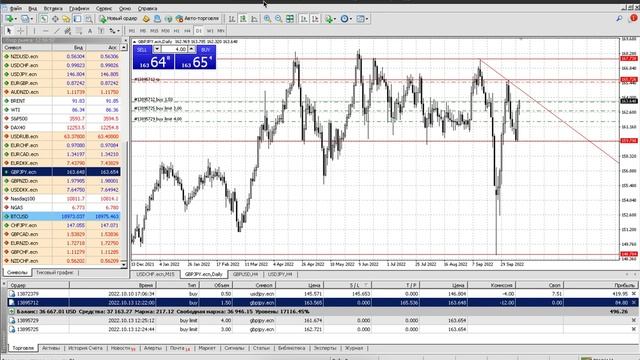Switch chart to line chart
Image resolution: width=640 pixels, height=360 pixels.
(254, 19)
